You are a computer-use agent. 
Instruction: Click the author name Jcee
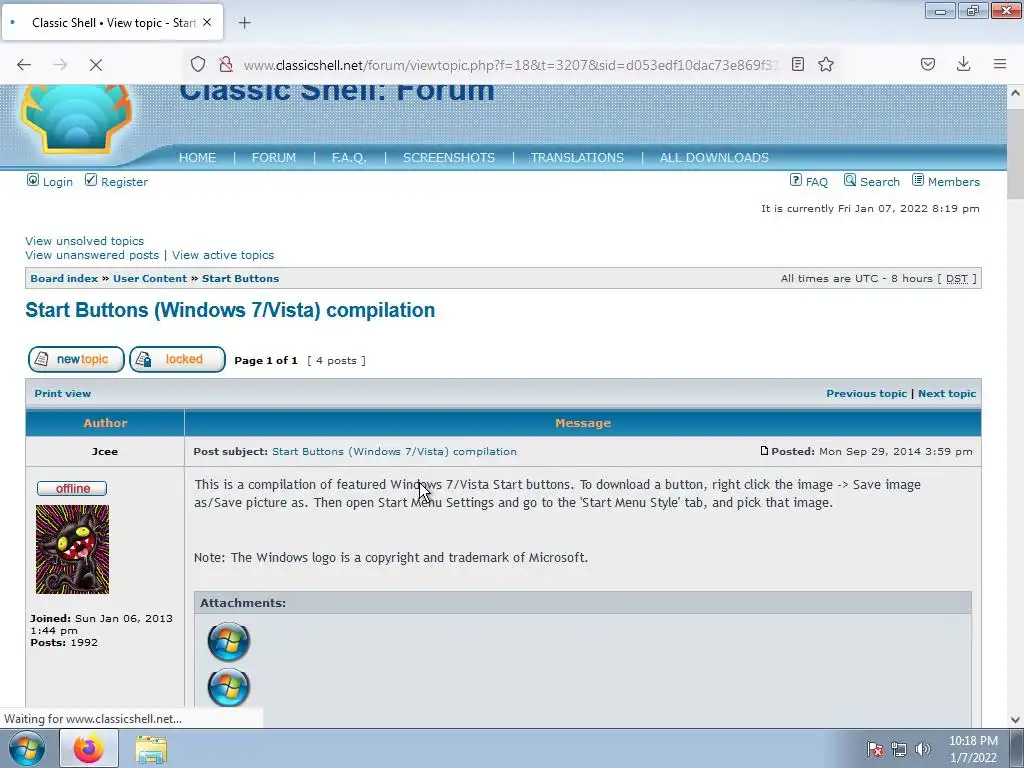click(x=104, y=451)
